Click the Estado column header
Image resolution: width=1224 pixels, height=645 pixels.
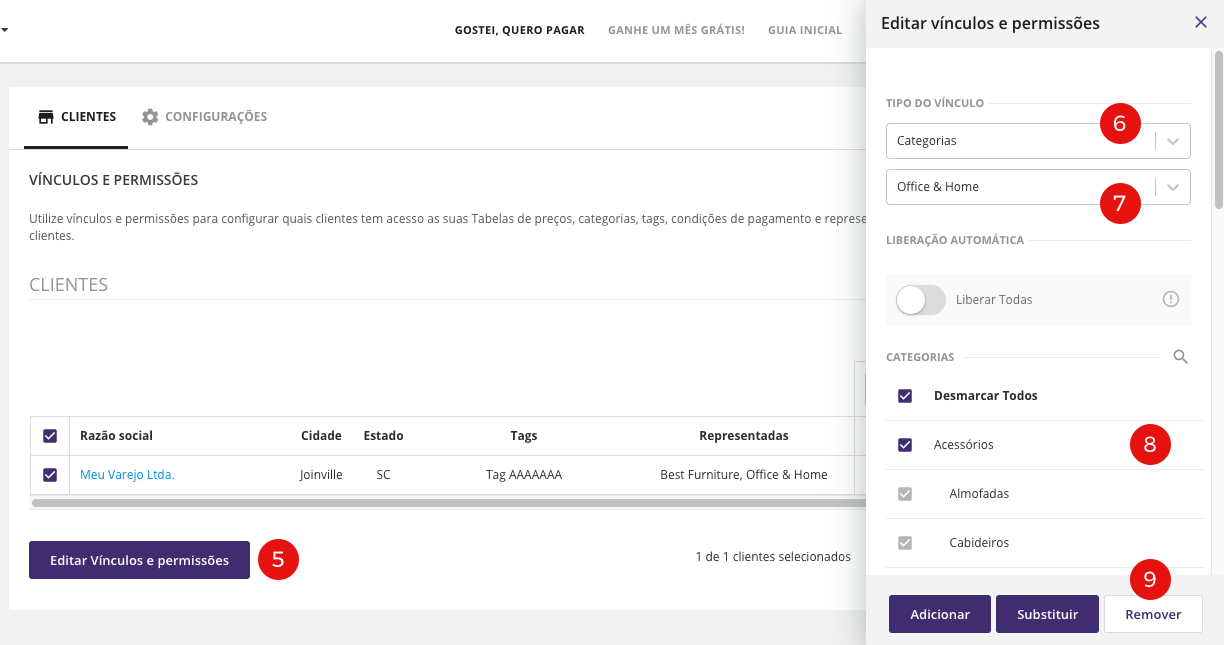point(383,436)
